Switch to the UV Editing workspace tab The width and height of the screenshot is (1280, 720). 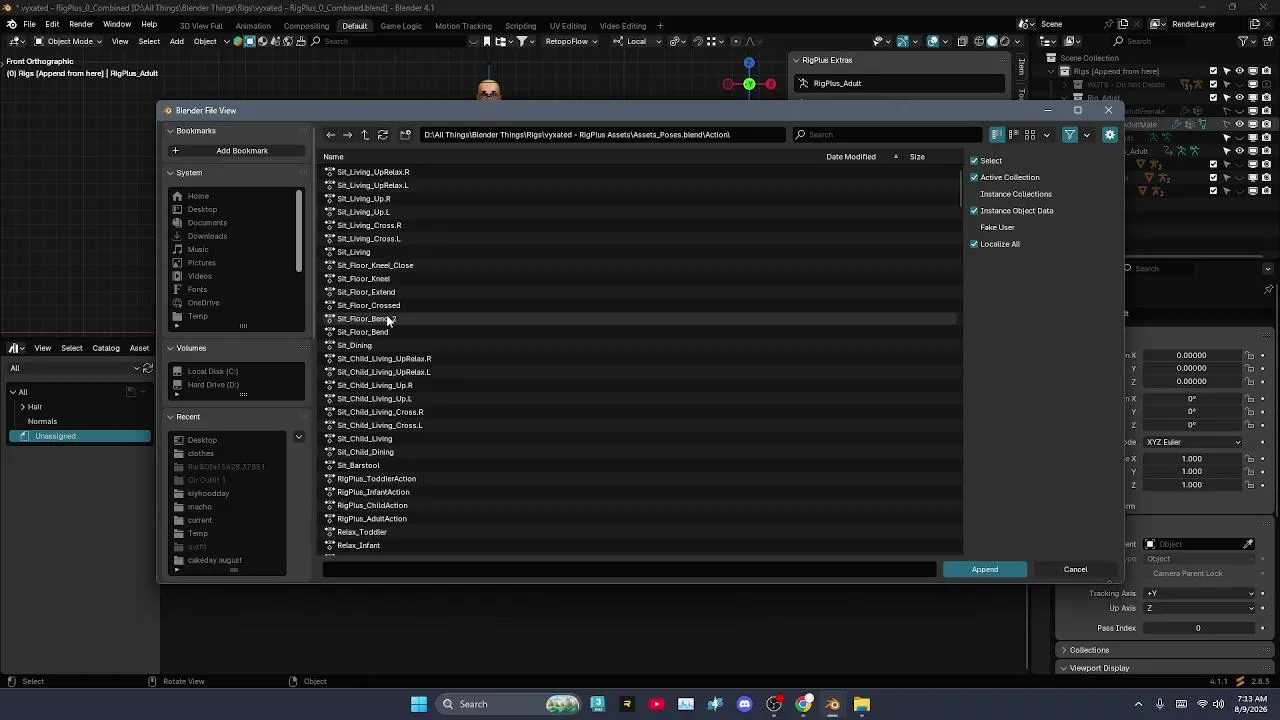(x=568, y=26)
